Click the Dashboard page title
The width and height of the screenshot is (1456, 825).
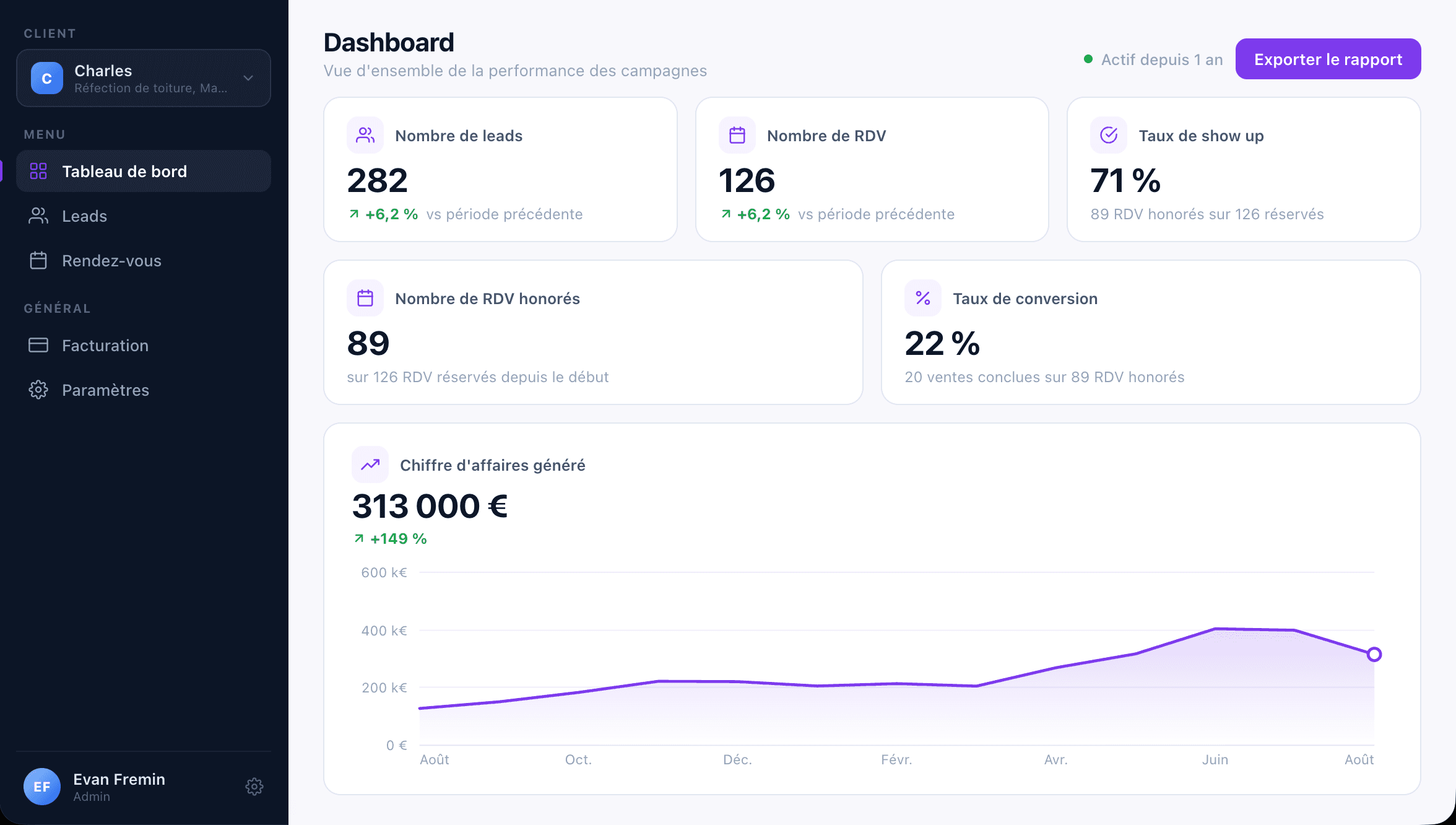389,42
